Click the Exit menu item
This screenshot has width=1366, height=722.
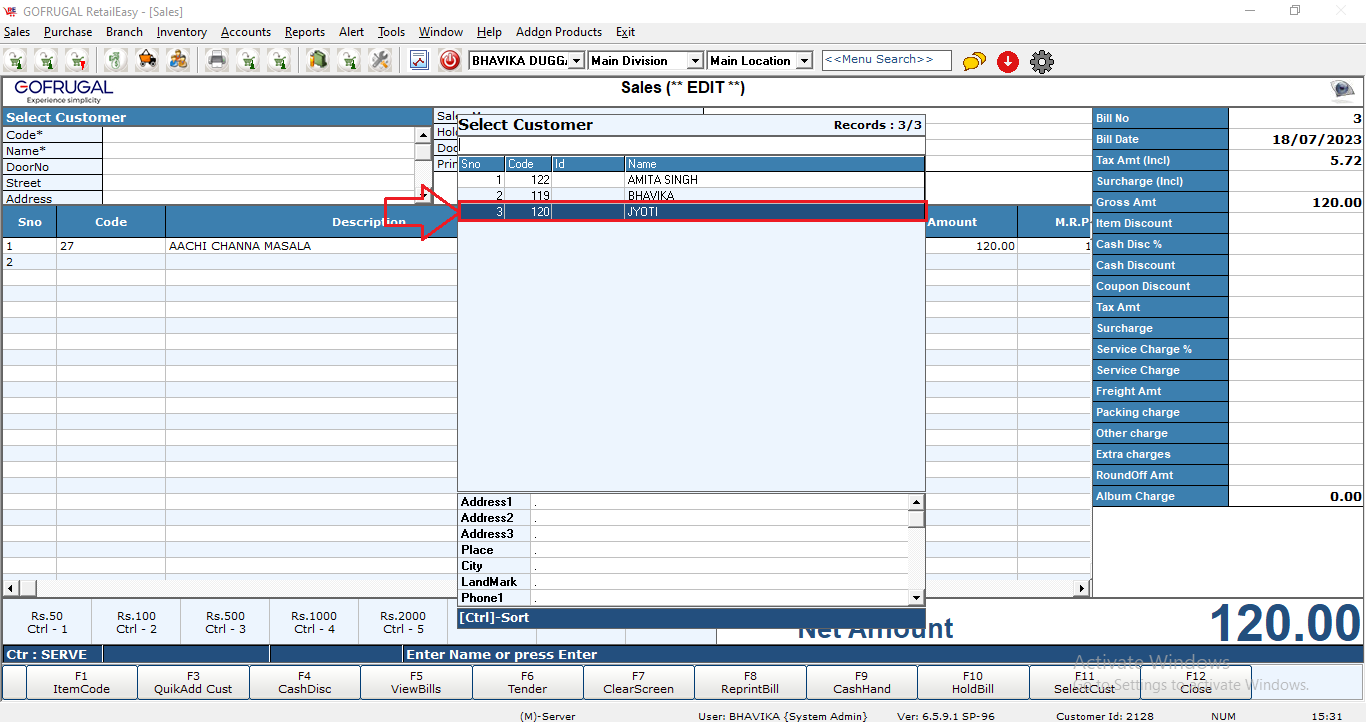tap(626, 32)
